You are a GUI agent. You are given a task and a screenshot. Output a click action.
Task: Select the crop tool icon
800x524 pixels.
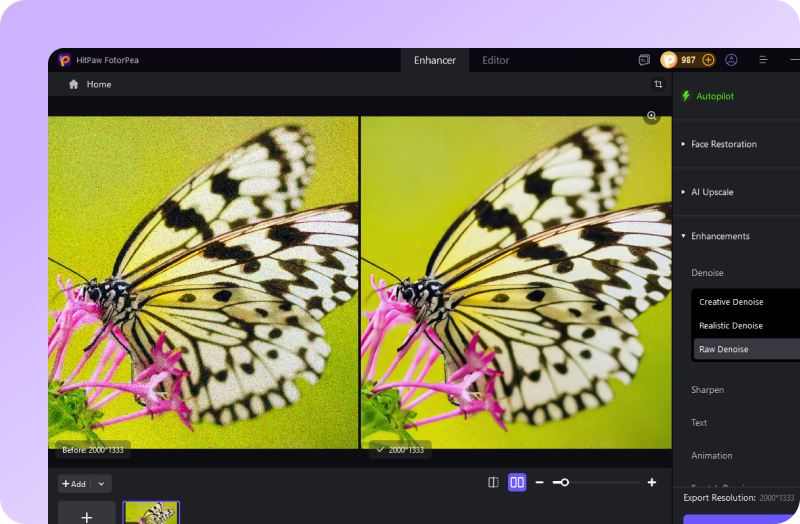[x=658, y=84]
